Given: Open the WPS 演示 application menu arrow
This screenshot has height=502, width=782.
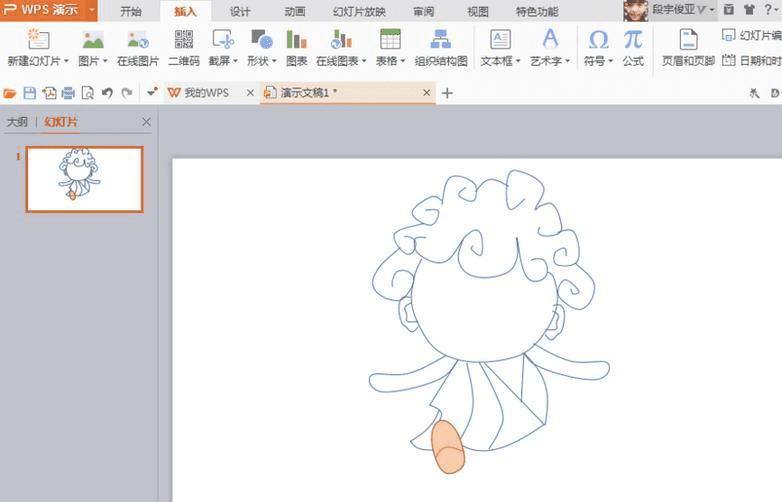Looking at the screenshot, I should pyautogui.click(x=92, y=10).
